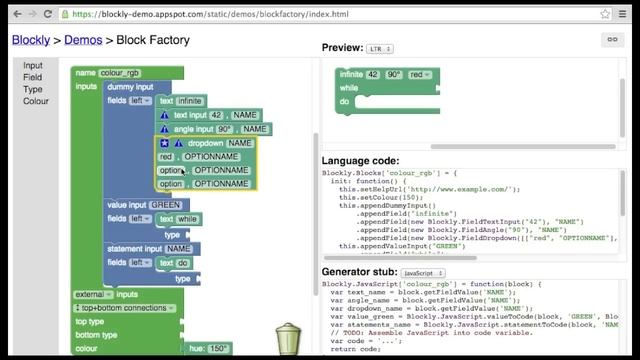Edit the dropdown block NAME field
This screenshot has height=360, width=640.
pyautogui.click(x=240, y=143)
